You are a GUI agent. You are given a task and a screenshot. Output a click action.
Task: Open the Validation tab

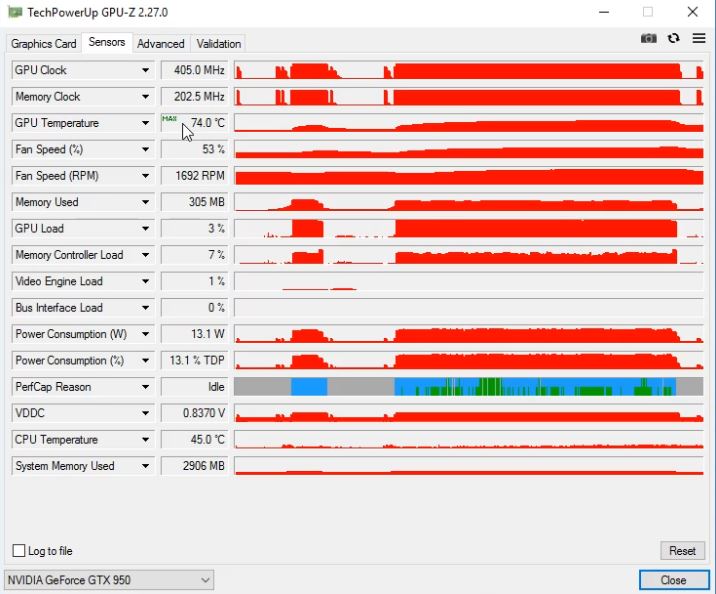[218, 44]
